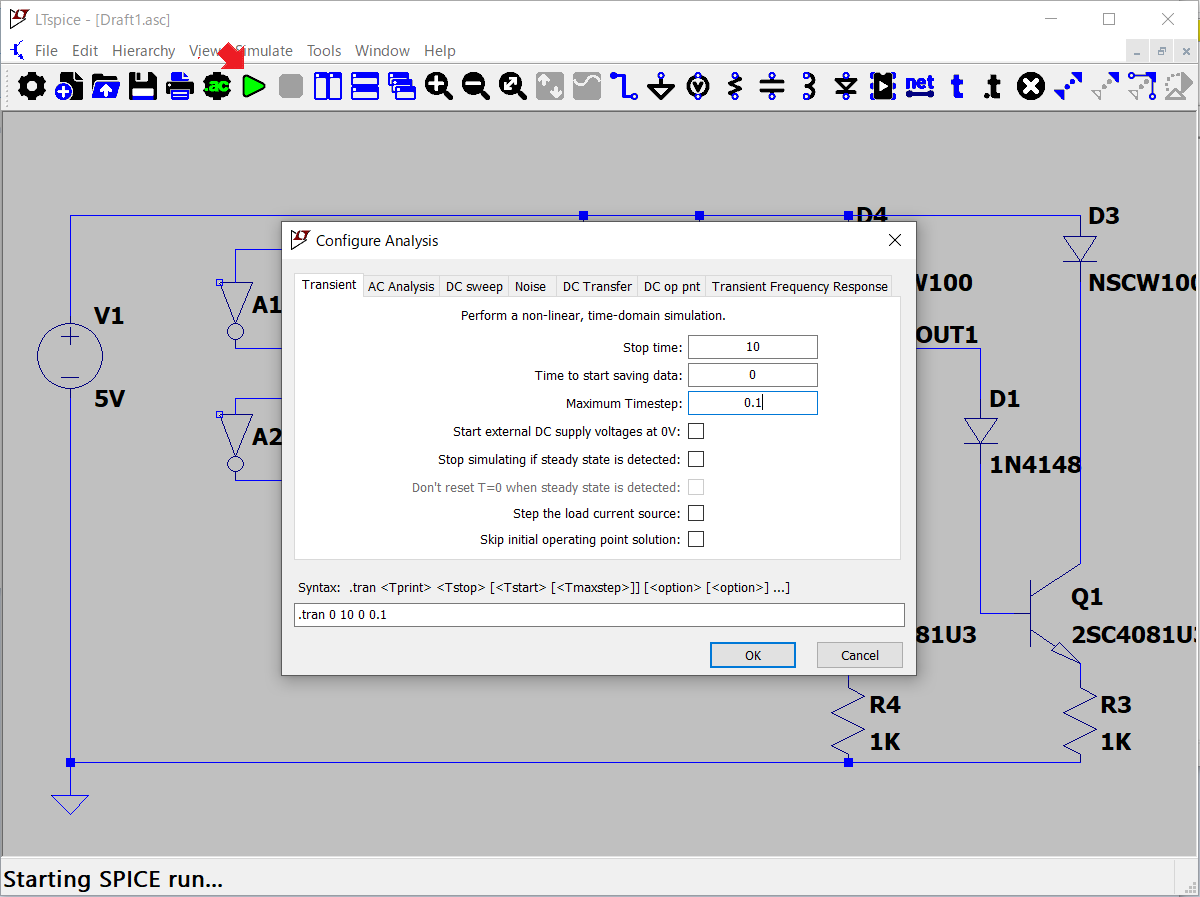Switch to the AC Analysis tab
The width and height of the screenshot is (1200, 897).
[401, 286]
